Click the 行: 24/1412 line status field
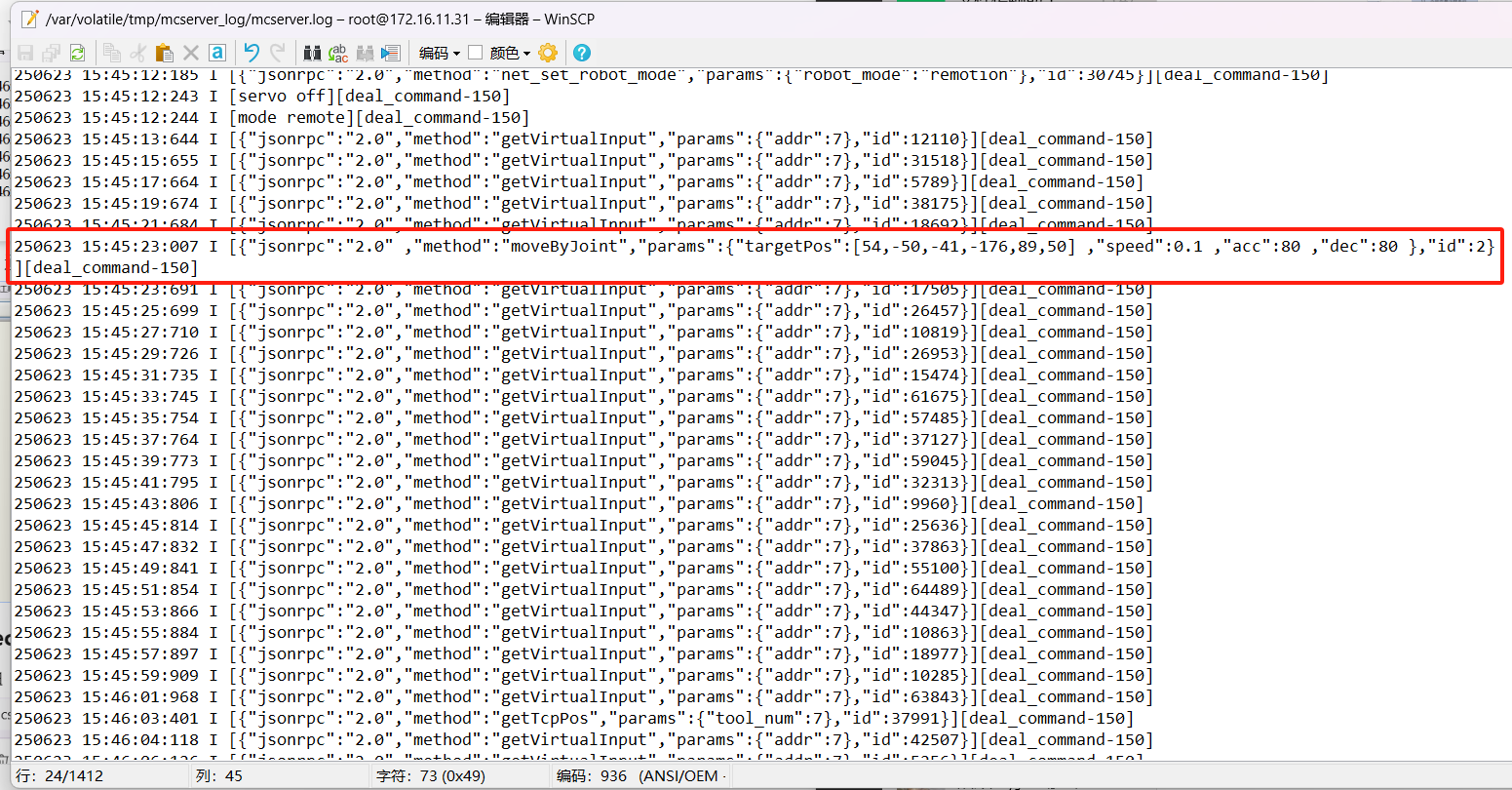 point(60,776)
